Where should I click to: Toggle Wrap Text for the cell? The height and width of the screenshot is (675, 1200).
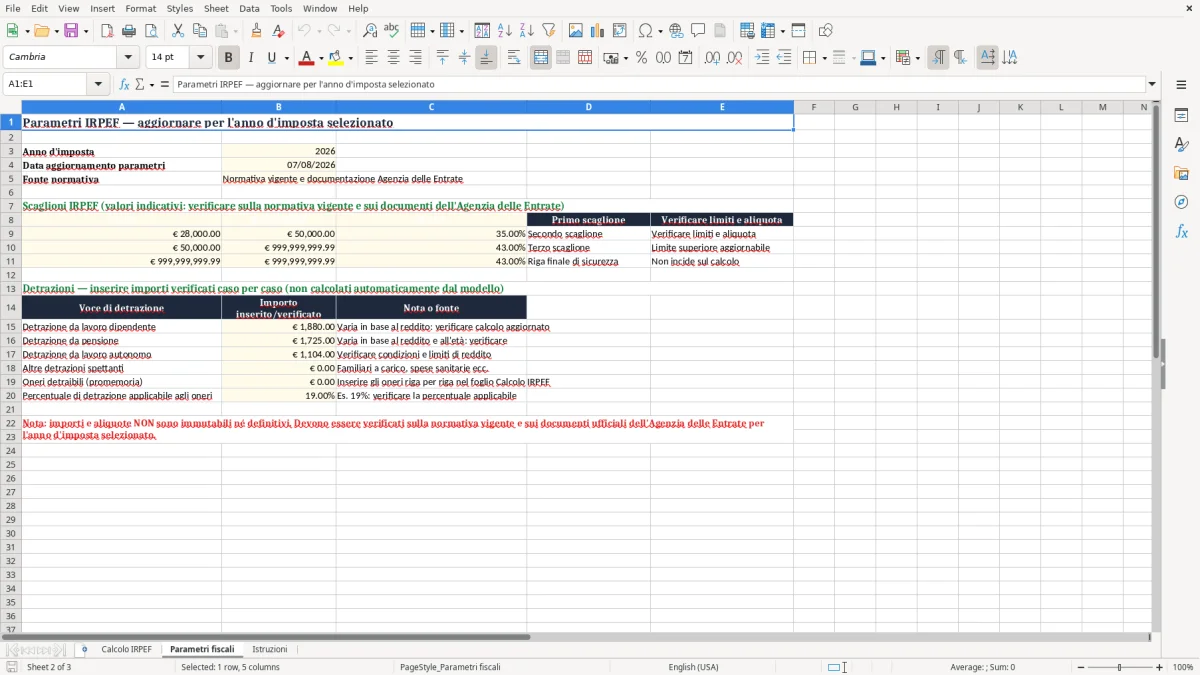click(x=514, y=58)
